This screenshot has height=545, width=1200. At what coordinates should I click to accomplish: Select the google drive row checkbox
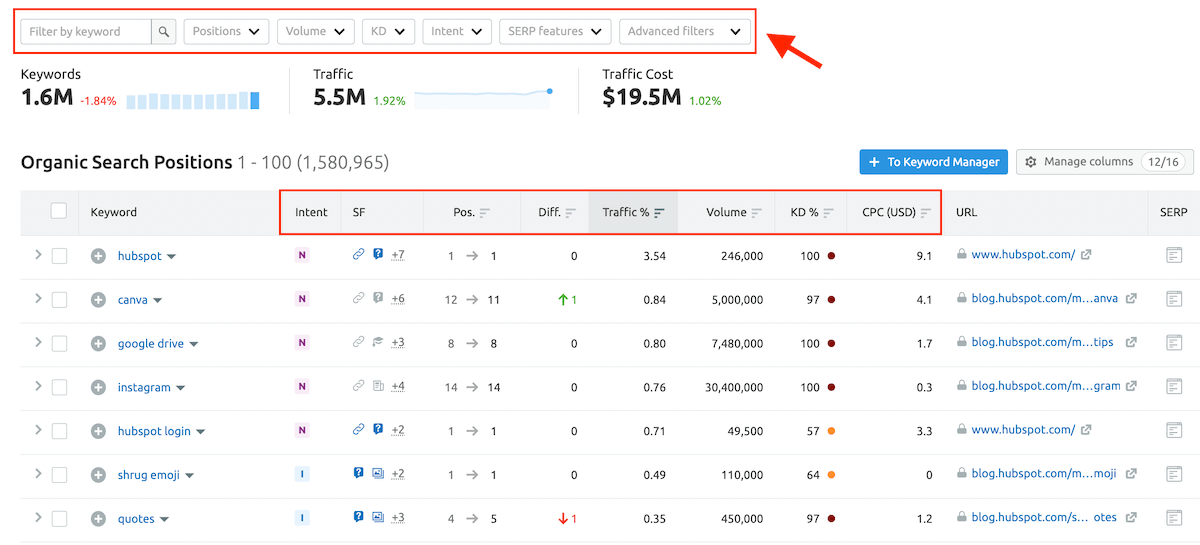pos(59,343)
